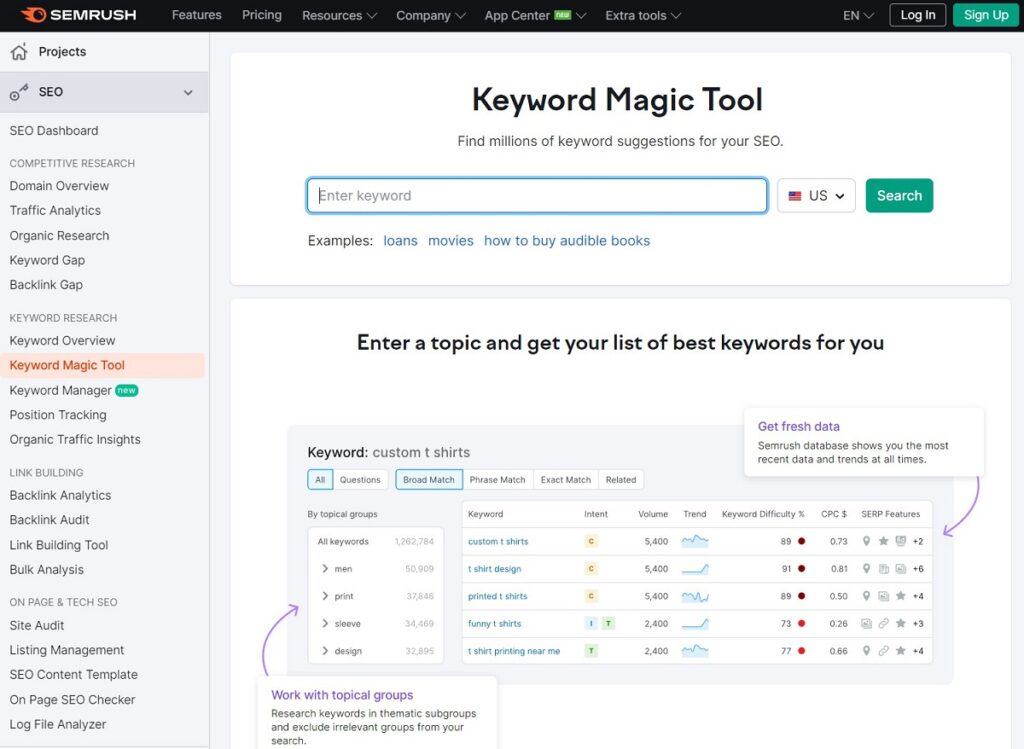Try the 'movies' example keyword

tap(451, 240)
